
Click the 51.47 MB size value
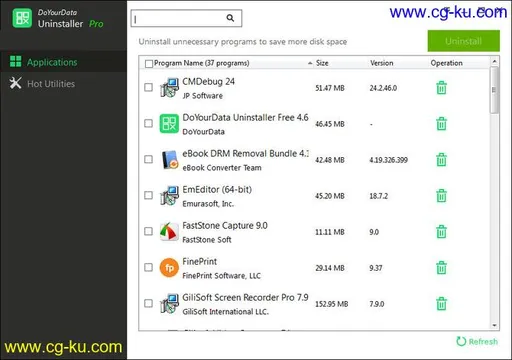[x=330, y=88]
